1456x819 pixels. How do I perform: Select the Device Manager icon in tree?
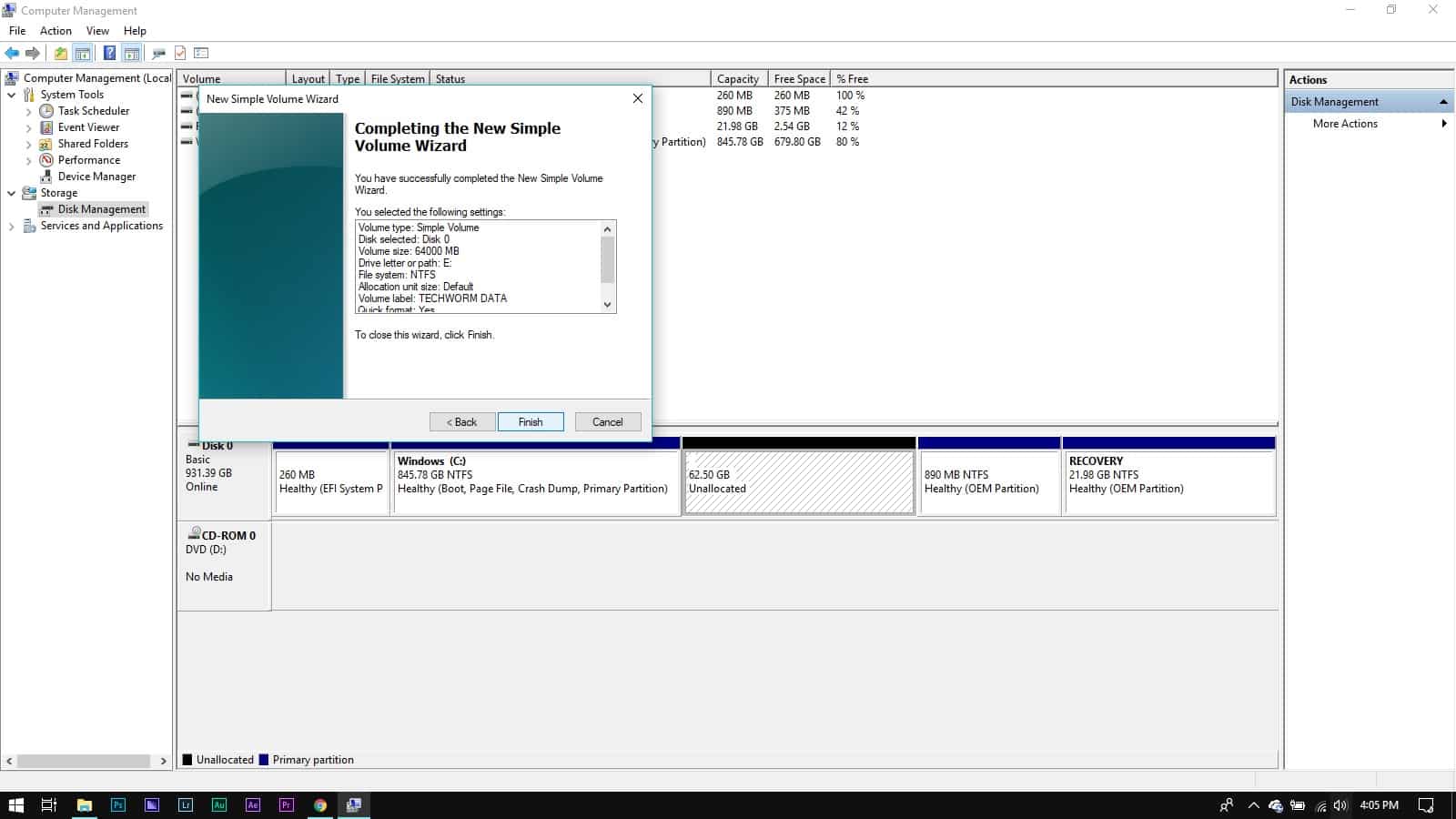(x=46, y=177)
